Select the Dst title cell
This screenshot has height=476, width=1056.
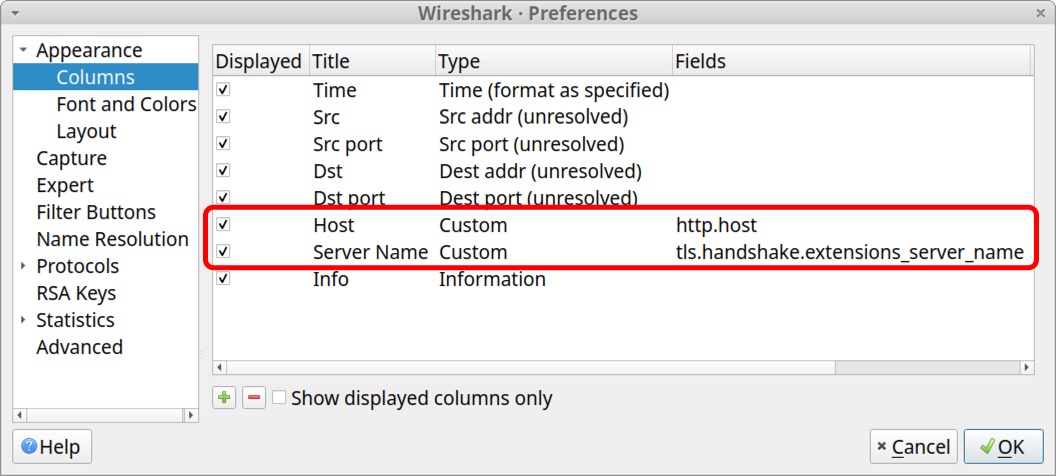pos(328,170)
